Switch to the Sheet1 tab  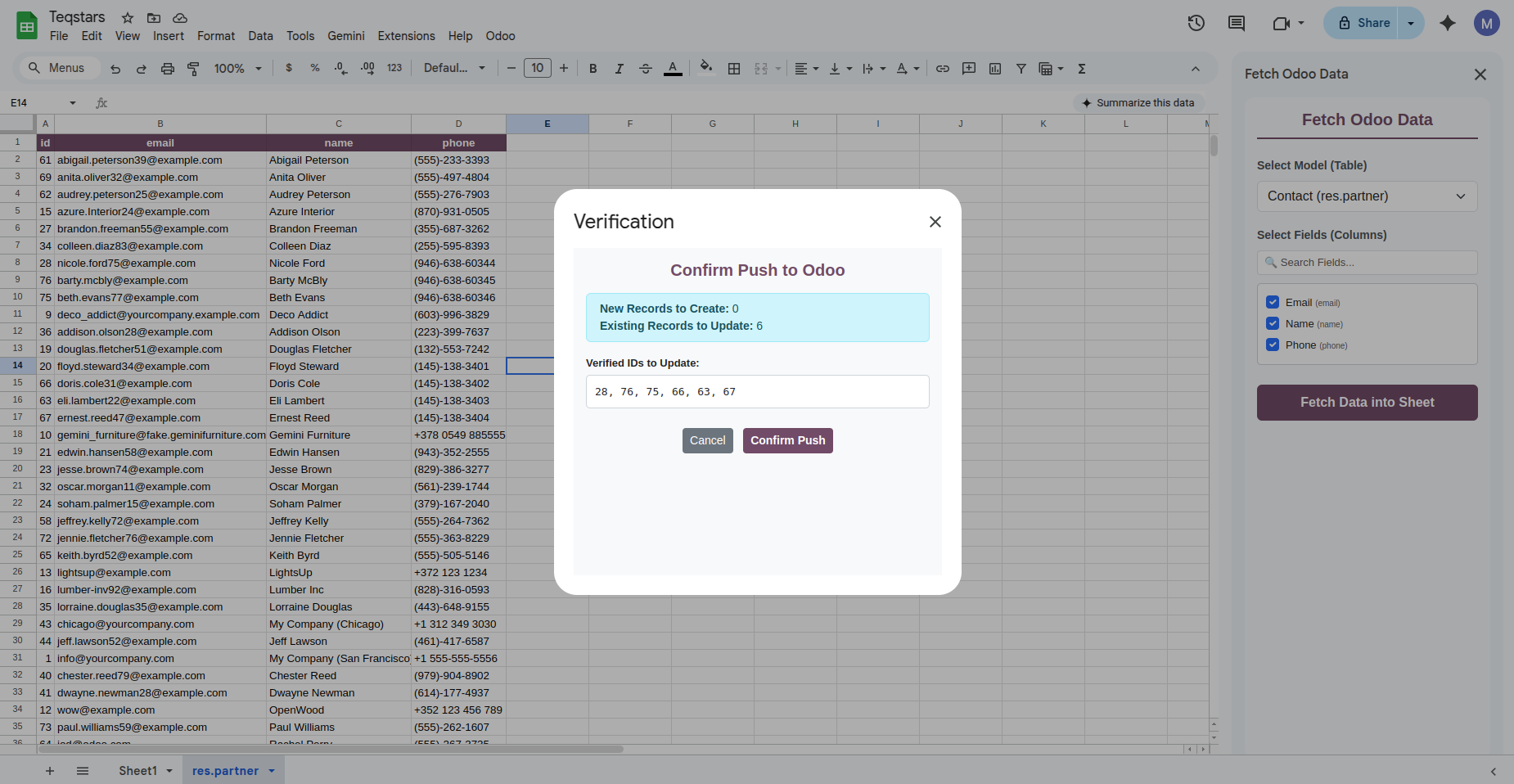[137, 771]
